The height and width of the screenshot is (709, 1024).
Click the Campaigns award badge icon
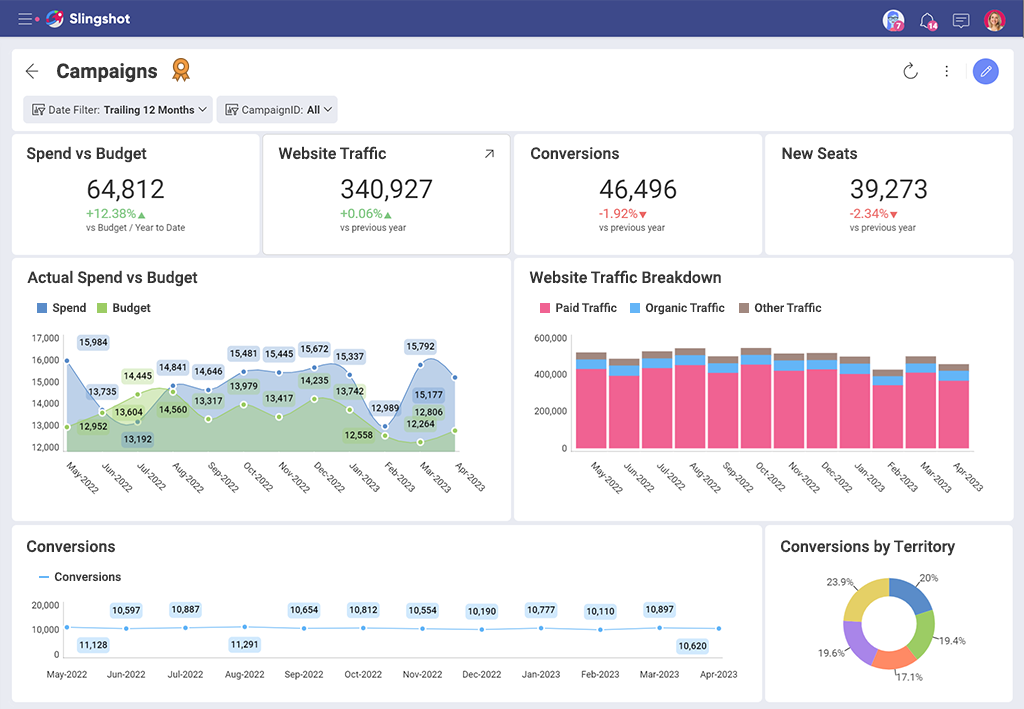click(x=180, y=70)
